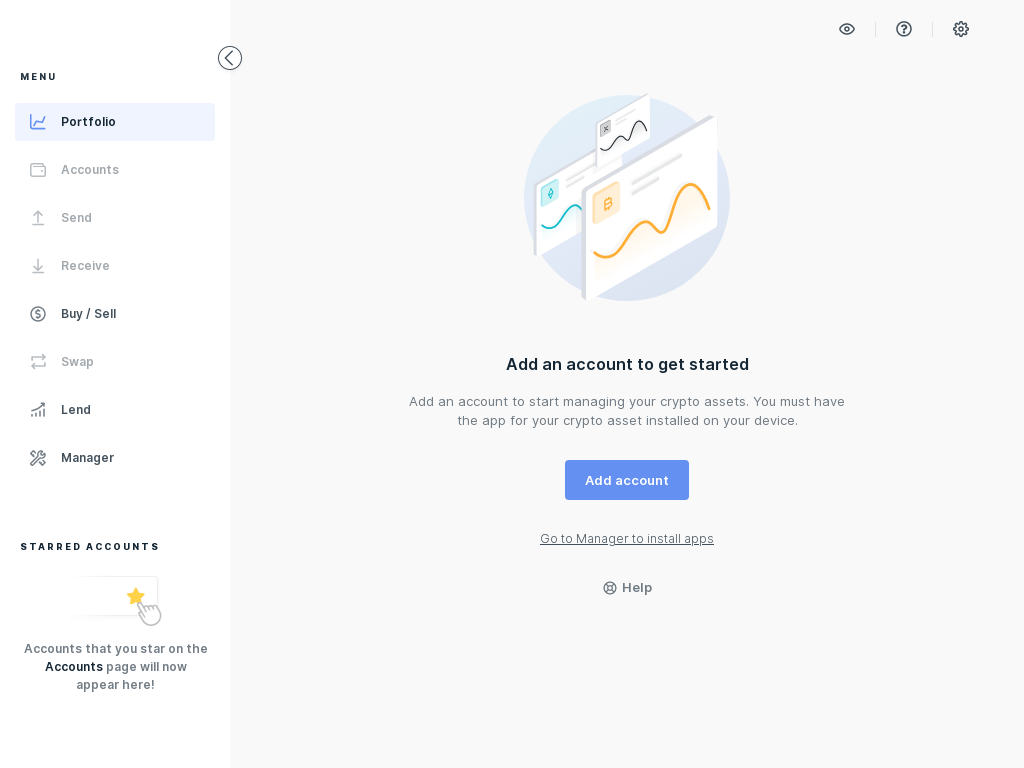Click the Send upload-arrow icon
1024x768 pixels.
[x=38, y=217]
